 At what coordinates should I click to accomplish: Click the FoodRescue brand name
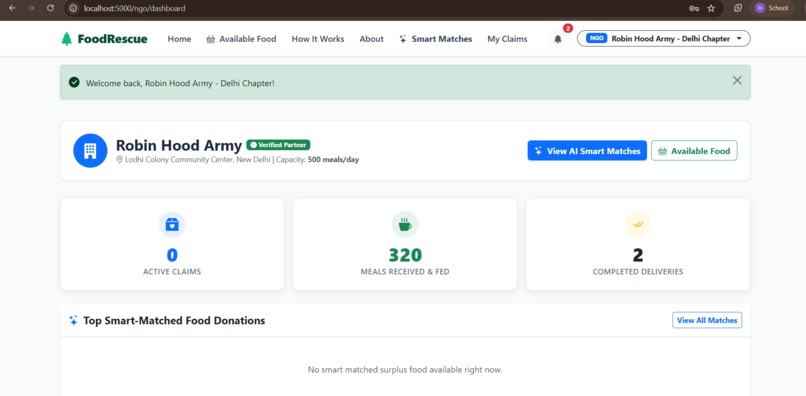[113, 39]
